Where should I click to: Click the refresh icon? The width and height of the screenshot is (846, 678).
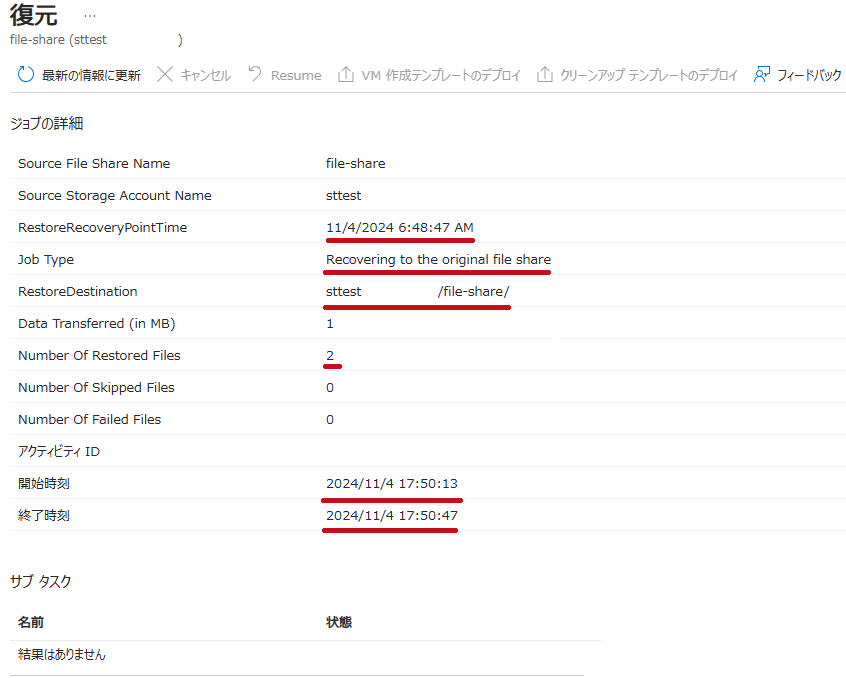[25, 74]
